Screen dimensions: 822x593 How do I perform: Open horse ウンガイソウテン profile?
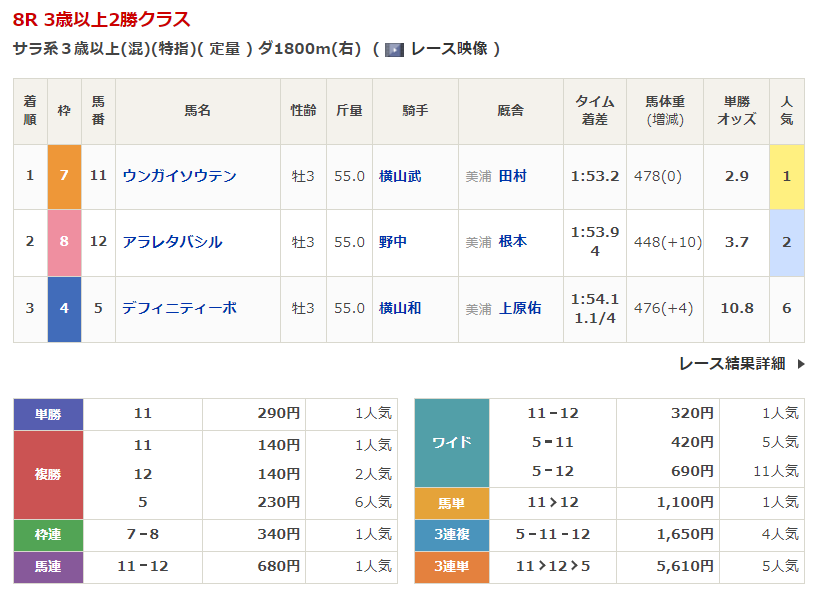pyautogui.click(x=180, y=176)
